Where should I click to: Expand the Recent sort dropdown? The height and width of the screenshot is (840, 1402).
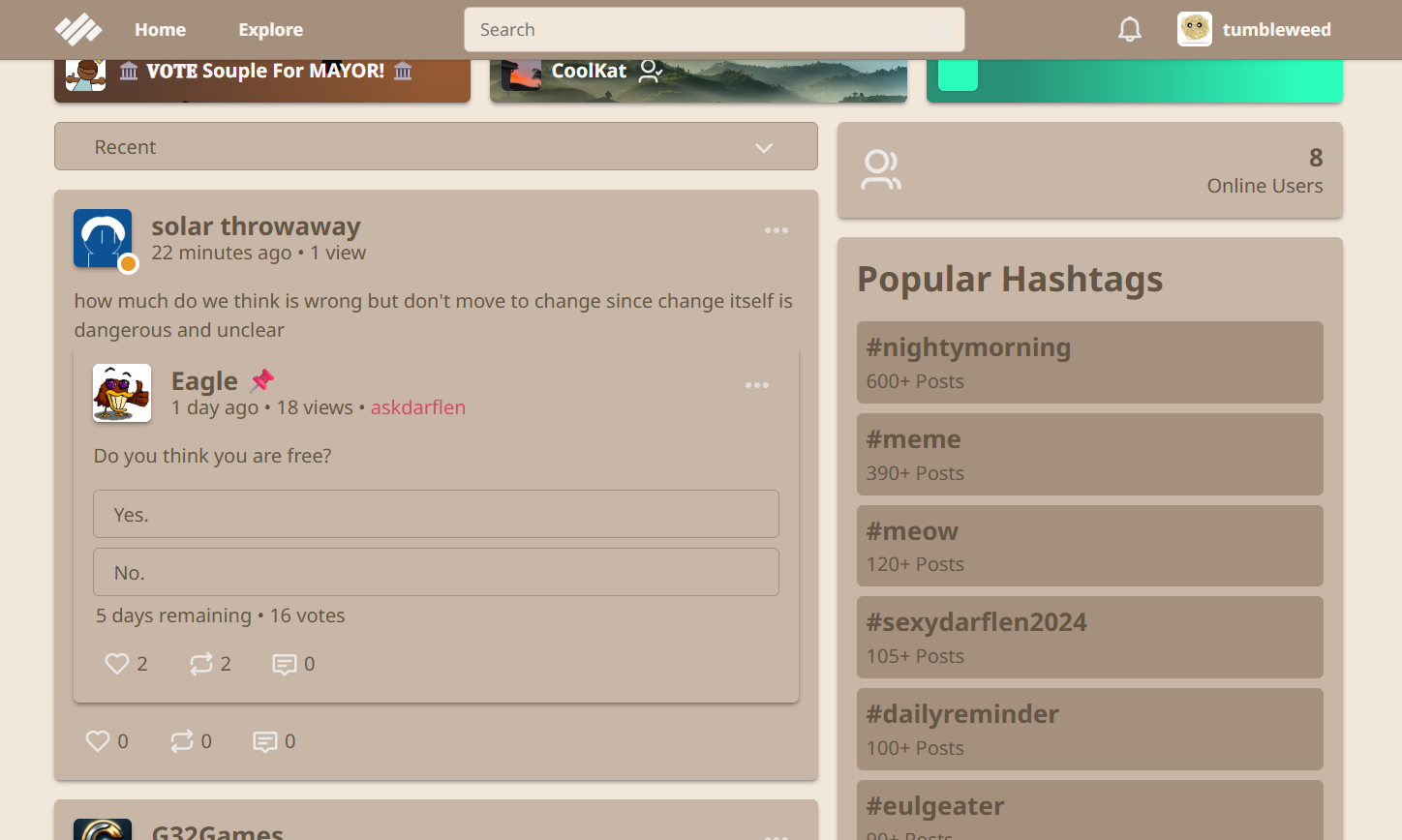click(436, 147)
